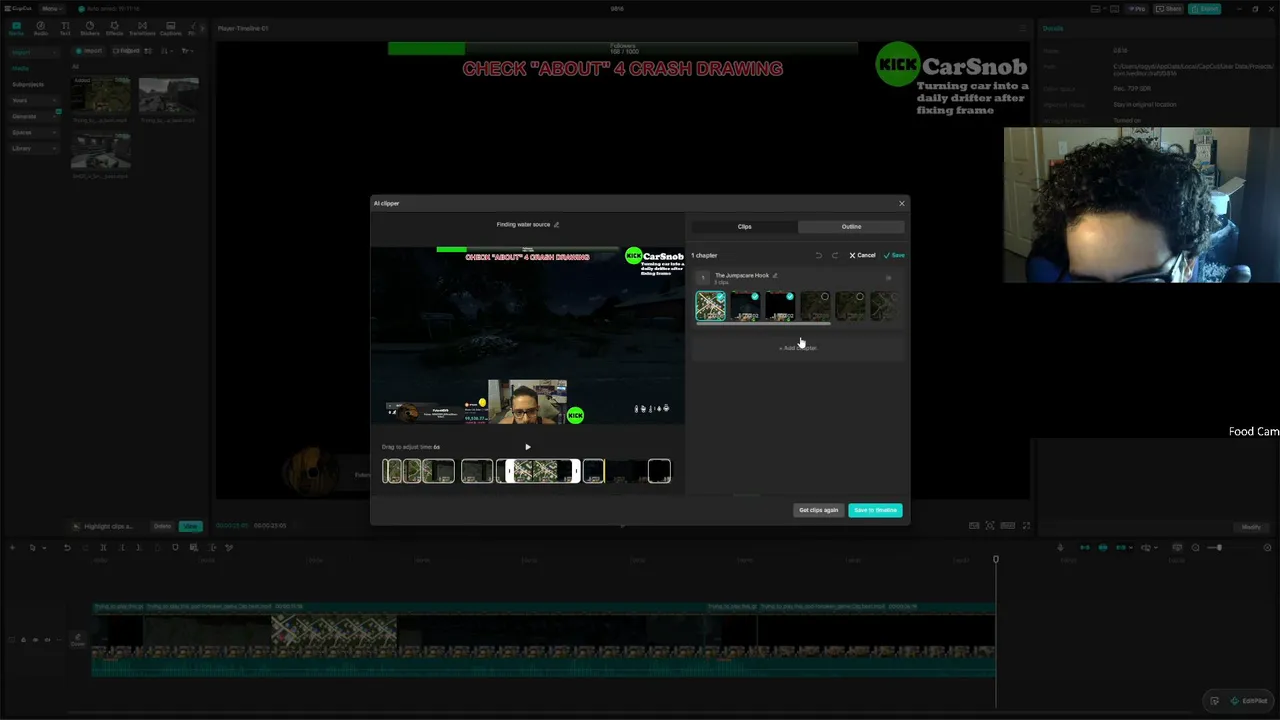Close the AI clipper dialog
This screenshot has width=1280, height=720.
click(x=901, y=203)
